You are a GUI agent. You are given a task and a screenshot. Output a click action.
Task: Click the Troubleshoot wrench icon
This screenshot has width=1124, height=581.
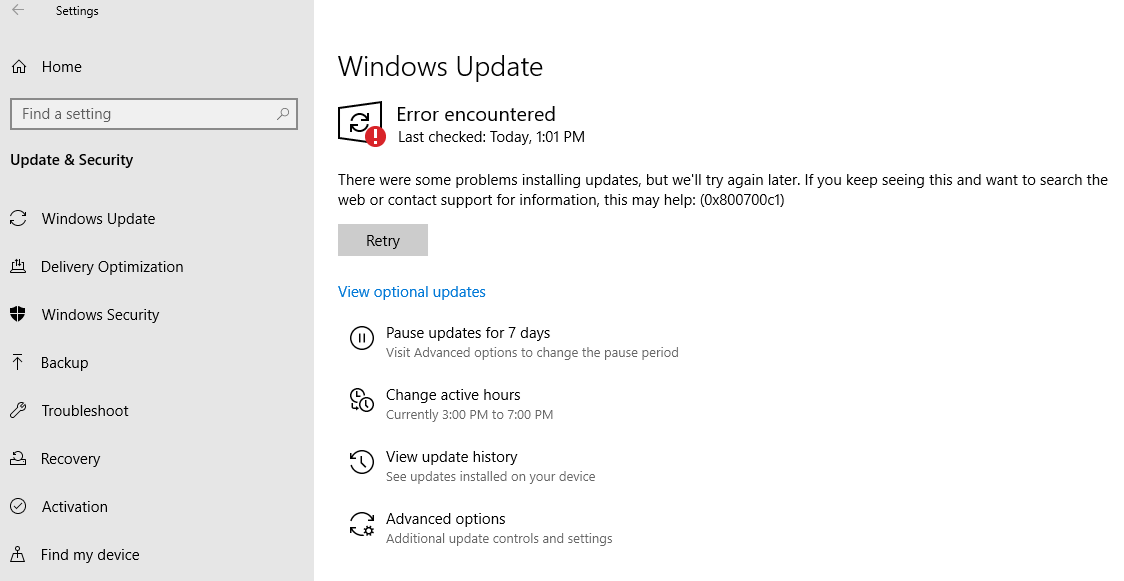[x=19, y=410]
